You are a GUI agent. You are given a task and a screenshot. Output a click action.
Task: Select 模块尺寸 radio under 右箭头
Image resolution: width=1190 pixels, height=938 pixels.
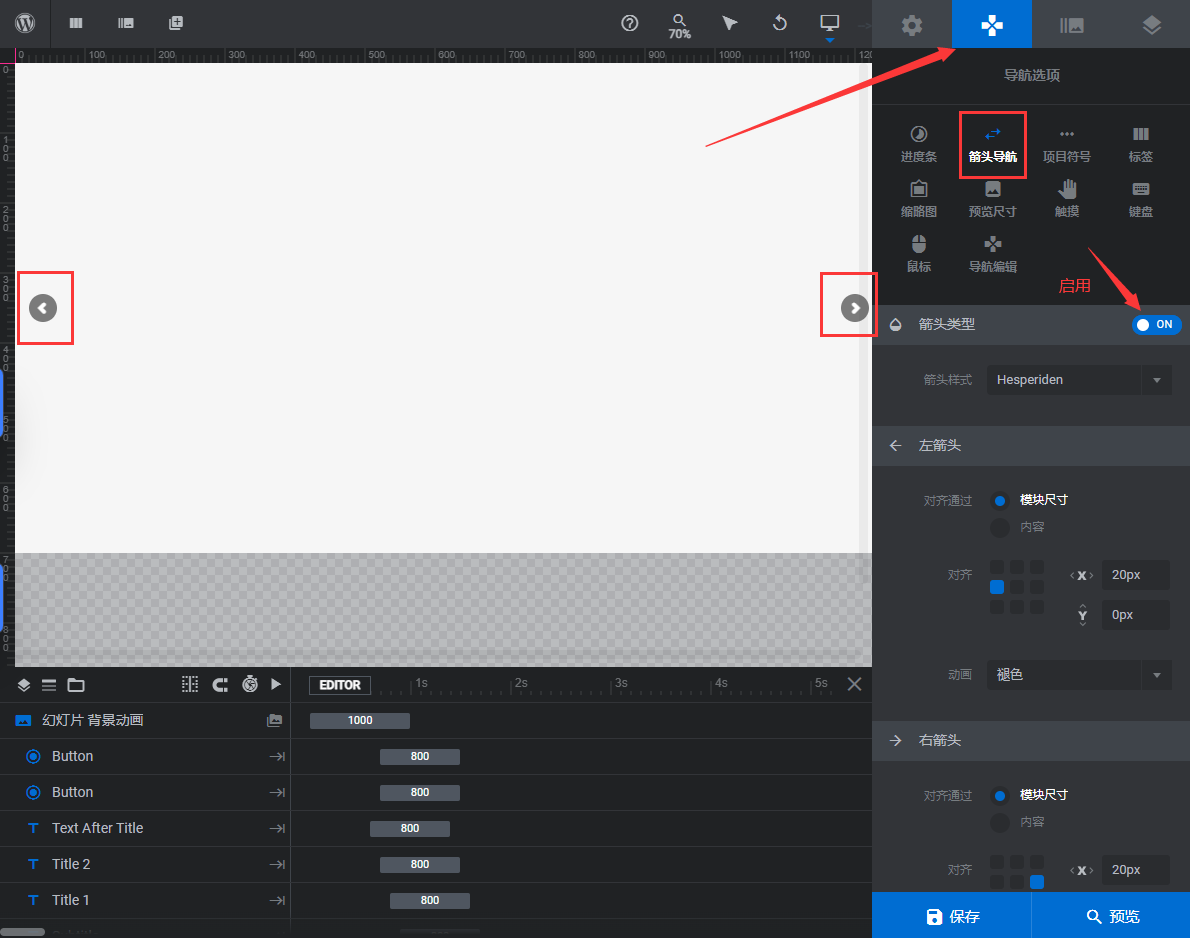click(1000, 795)
